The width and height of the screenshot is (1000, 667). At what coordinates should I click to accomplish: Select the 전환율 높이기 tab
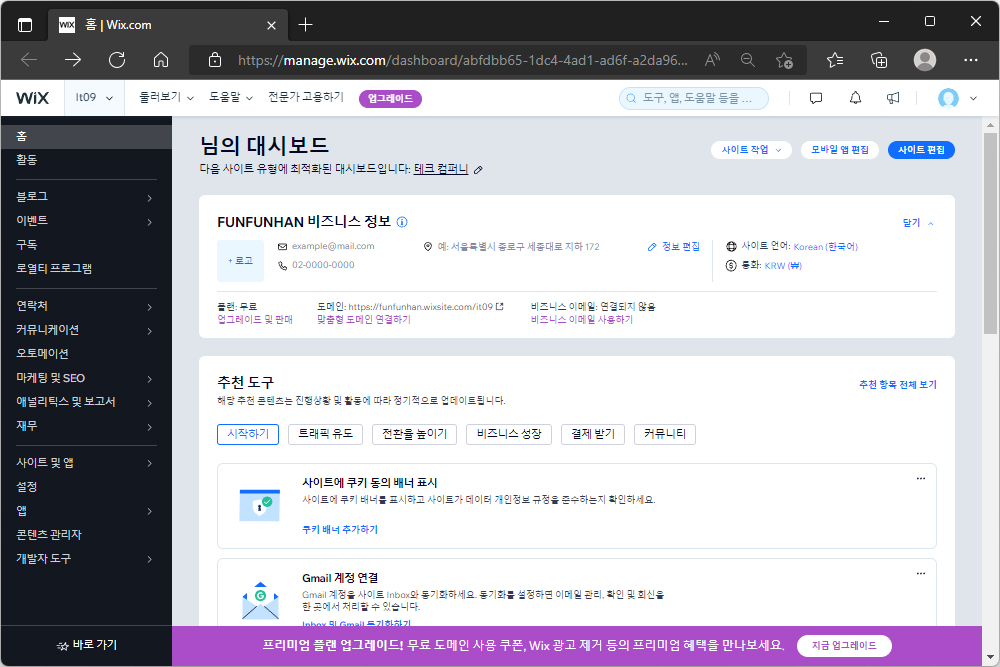coord(415,434)
